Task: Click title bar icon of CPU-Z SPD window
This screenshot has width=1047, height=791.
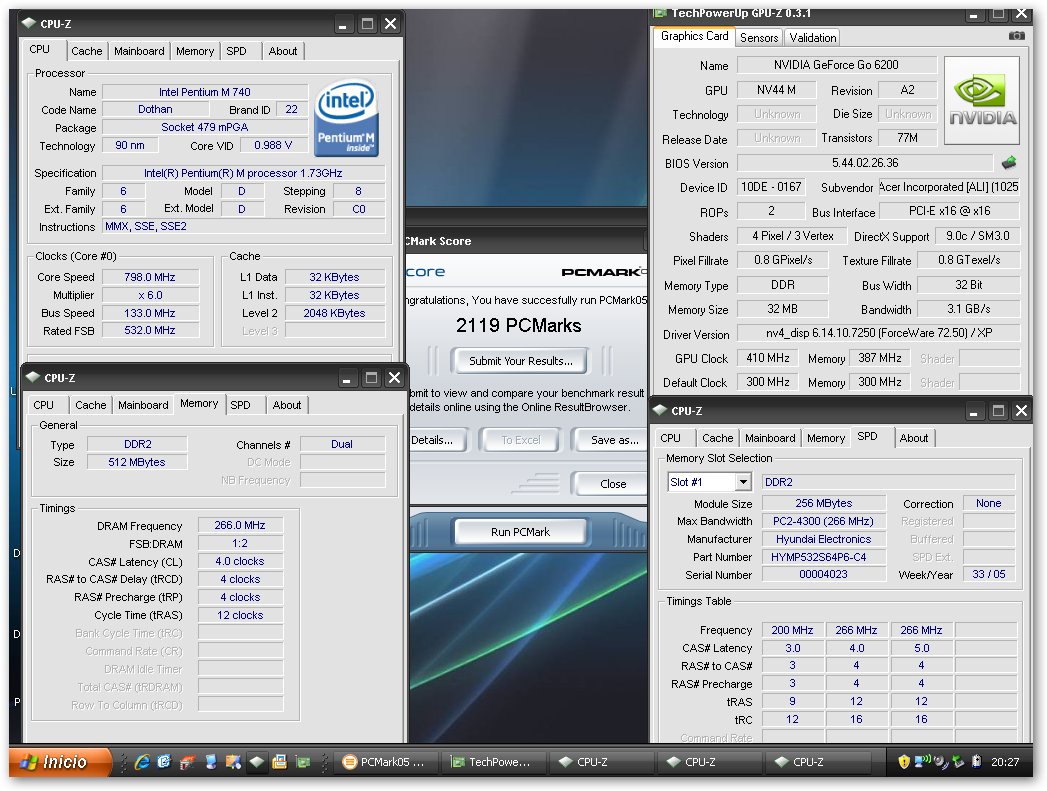Action: pyautogui.click(x=660, y=411)
